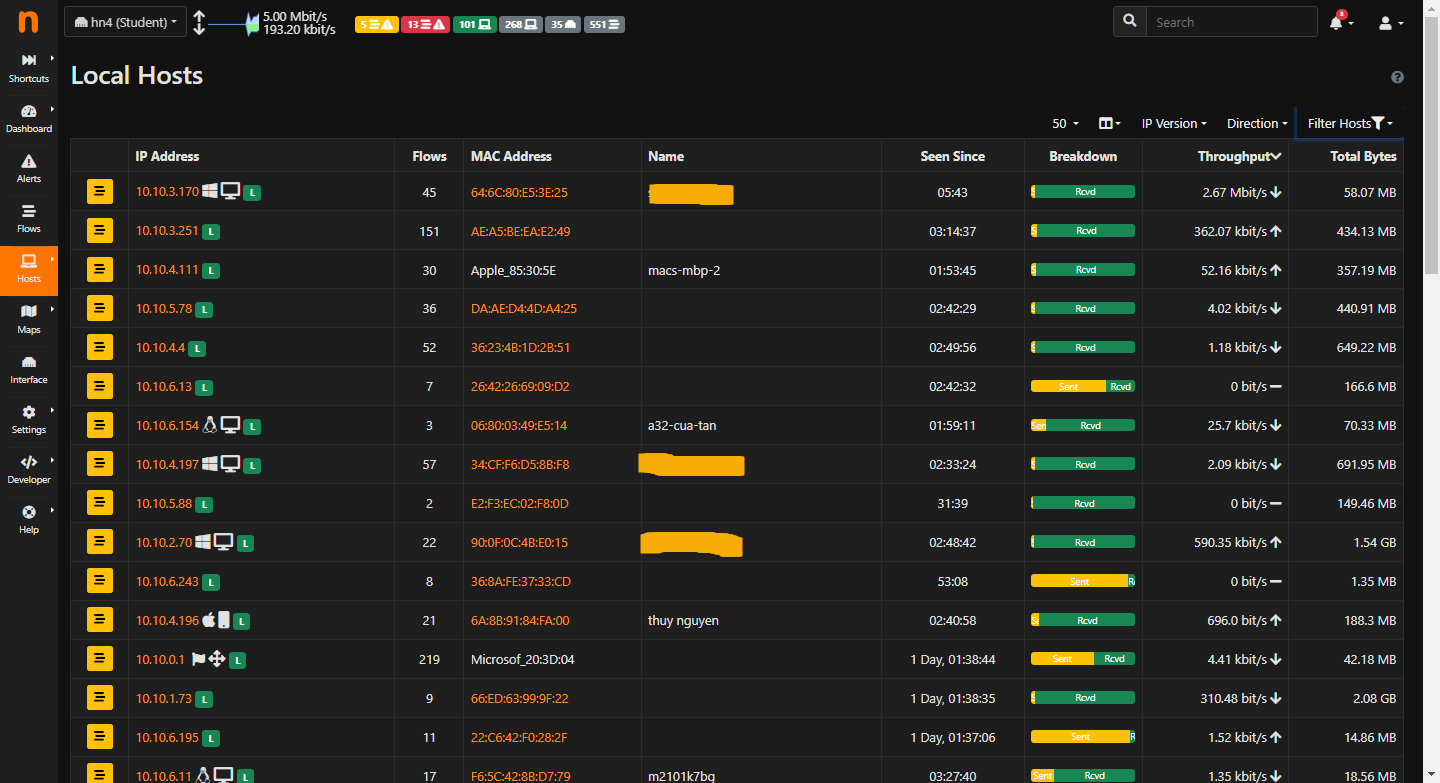1440x783 pixels.
Task: Open the Dashboard sidebar menu
Action: [x=29, y=118]
